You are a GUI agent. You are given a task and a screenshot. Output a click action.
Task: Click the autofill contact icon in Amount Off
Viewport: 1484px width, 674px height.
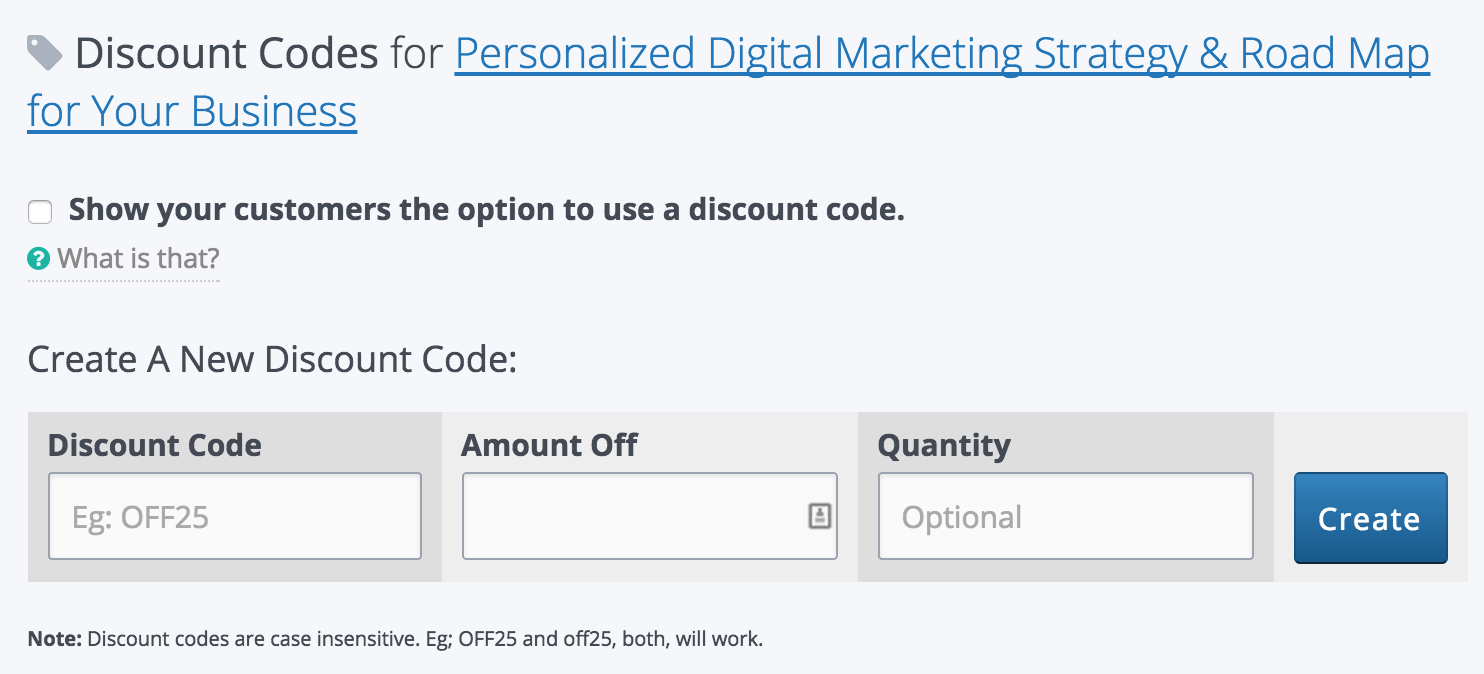(820, 516)
